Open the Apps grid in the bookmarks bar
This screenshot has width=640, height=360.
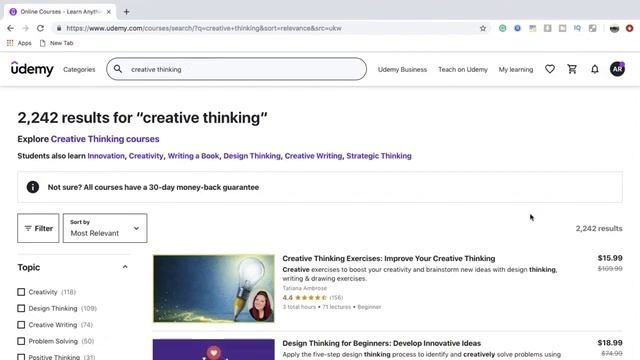[19, 43]
